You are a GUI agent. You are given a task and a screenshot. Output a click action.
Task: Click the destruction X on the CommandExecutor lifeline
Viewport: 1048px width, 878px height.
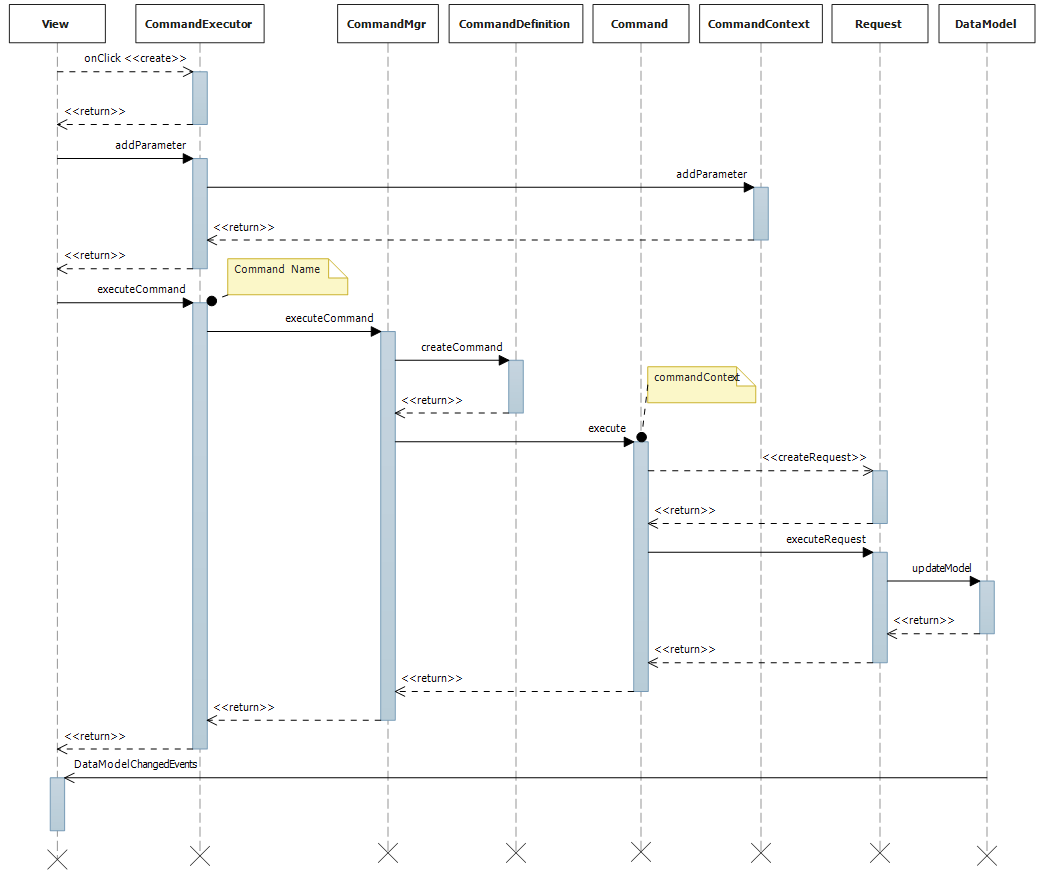[200, 855]
